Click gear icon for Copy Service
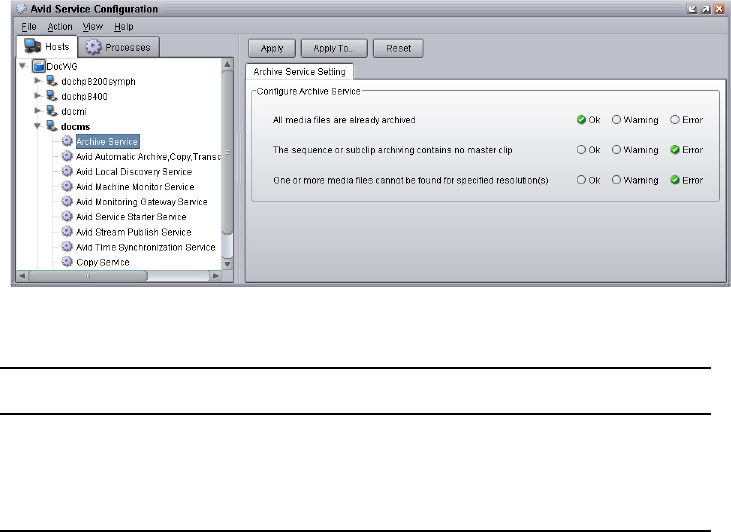 67,262
